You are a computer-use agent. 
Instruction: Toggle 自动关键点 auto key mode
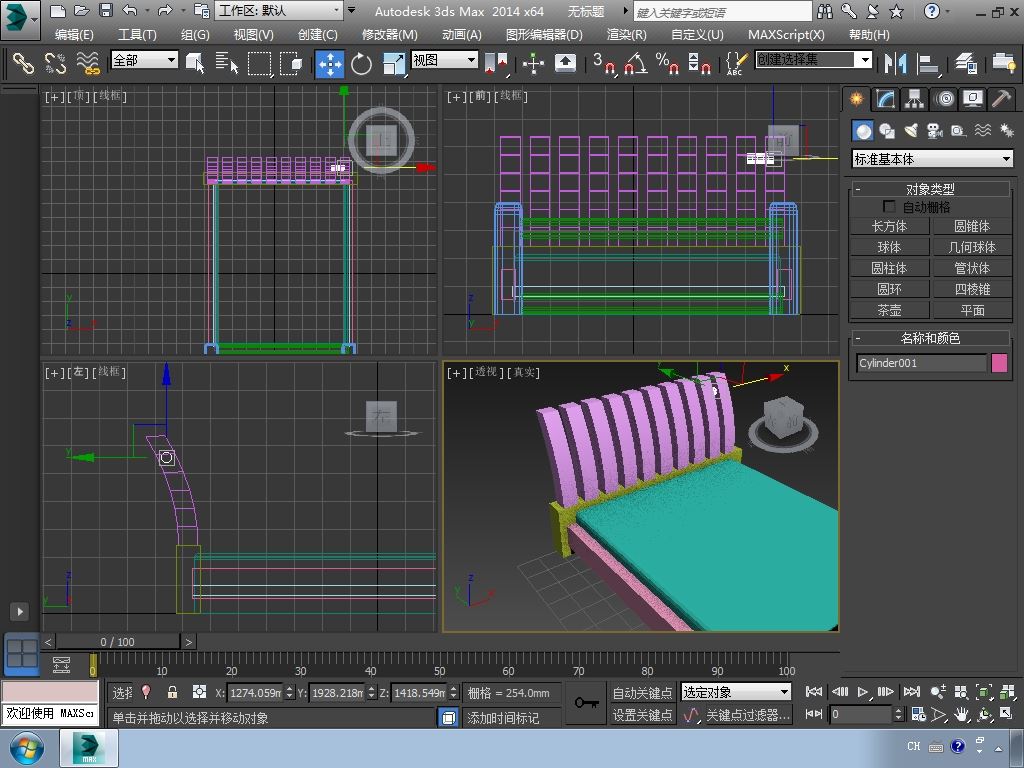coord(642,692)
